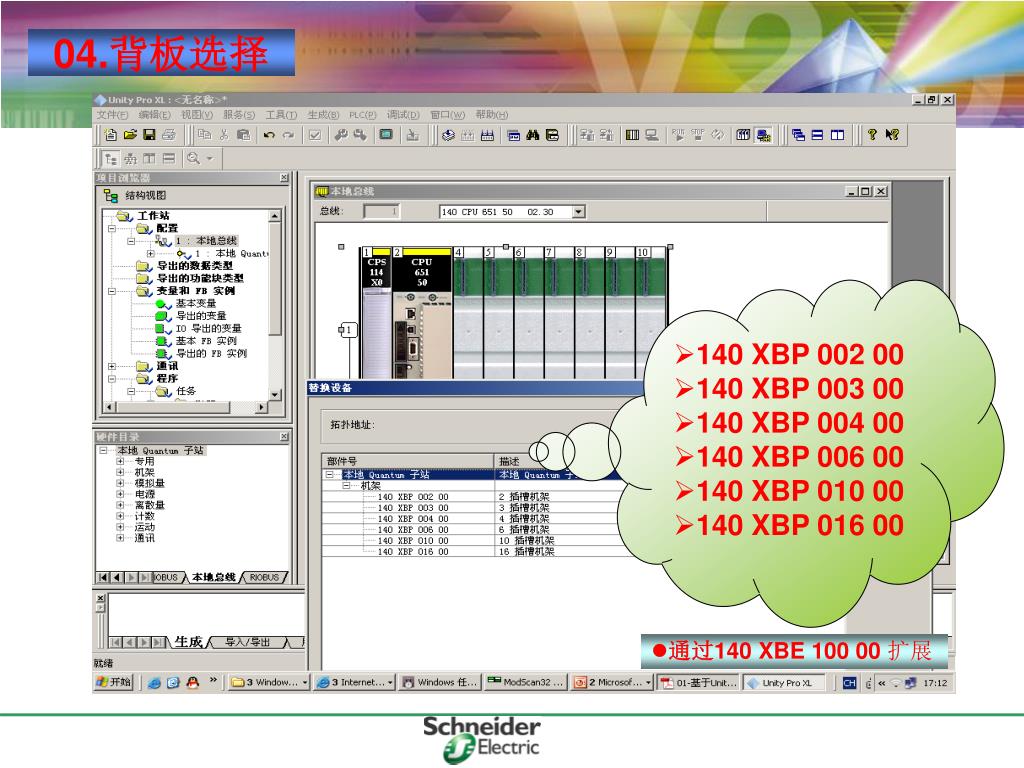Open the 文件 menu

point(112,115)
